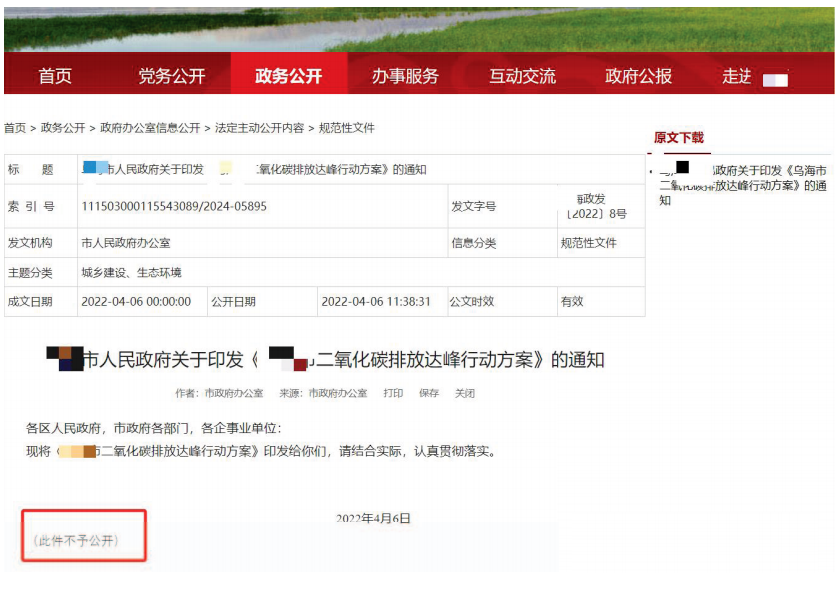Select the highlighted 政务公开 nav tab
Screen dimensions: 839x602
[288, 77]
